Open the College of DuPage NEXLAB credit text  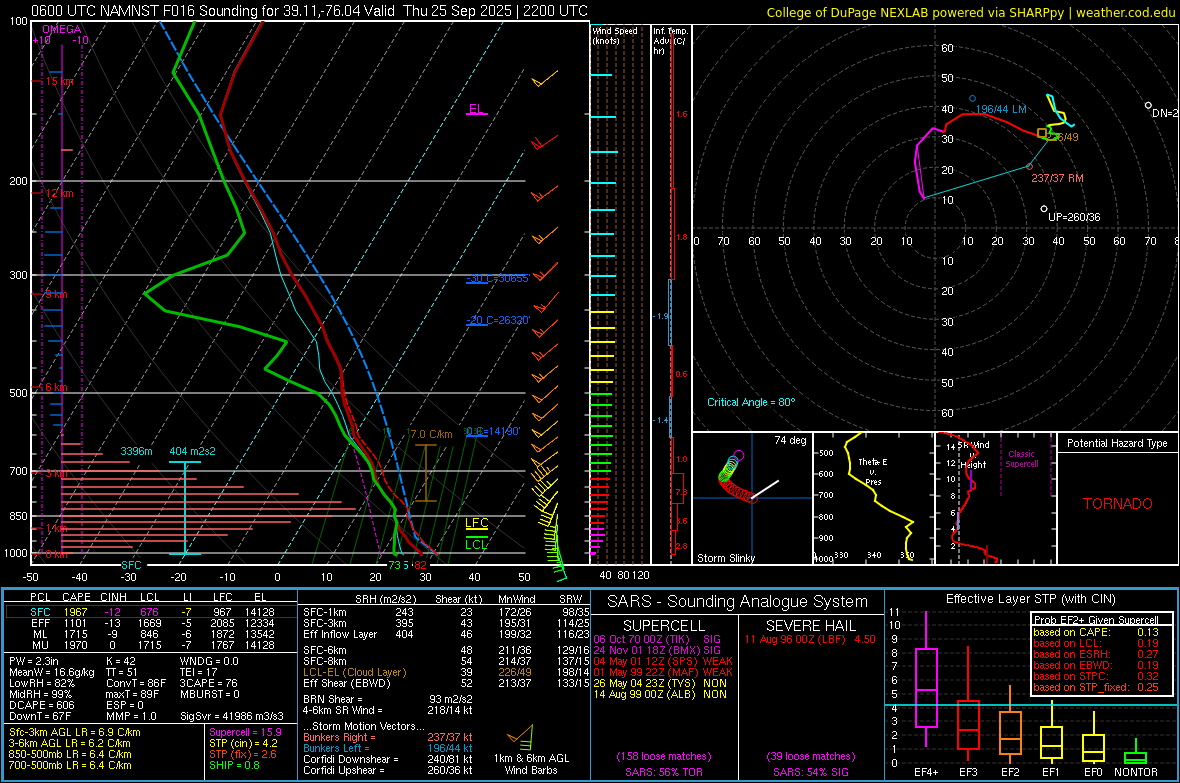(970, 13)
